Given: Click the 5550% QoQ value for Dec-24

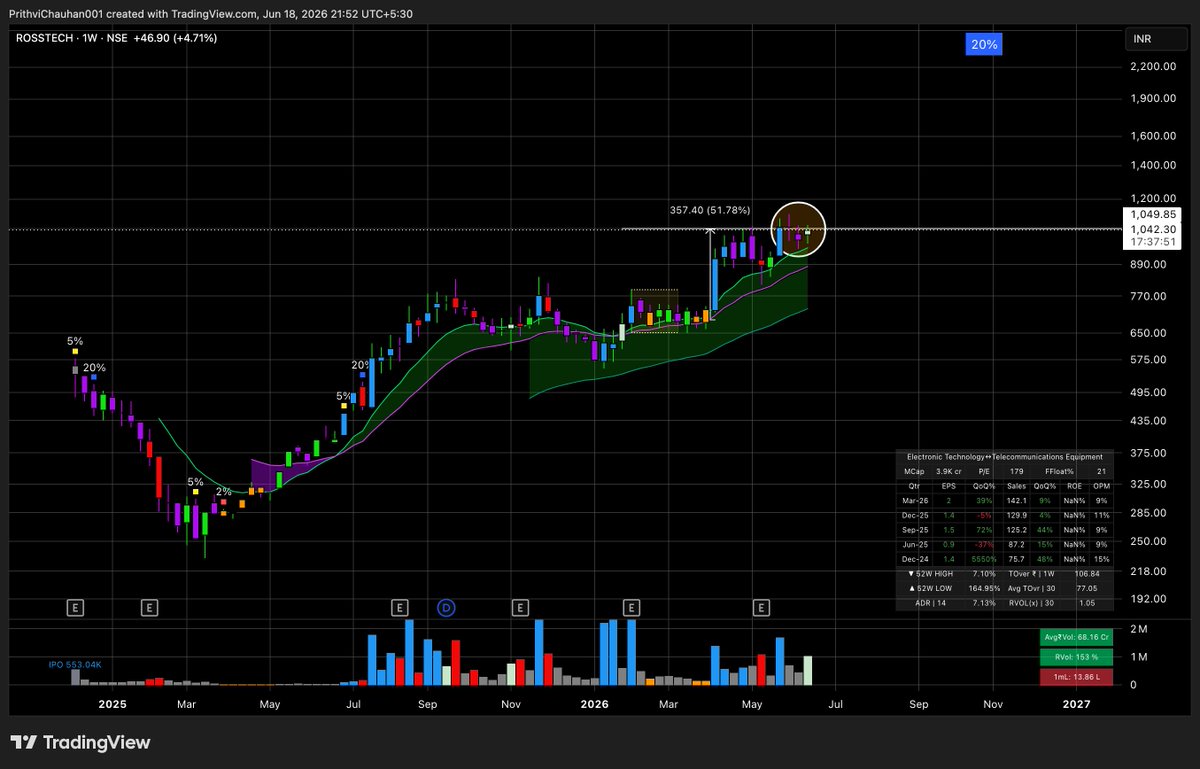Looking at the screenshot, I should click(x=984, y=559).
